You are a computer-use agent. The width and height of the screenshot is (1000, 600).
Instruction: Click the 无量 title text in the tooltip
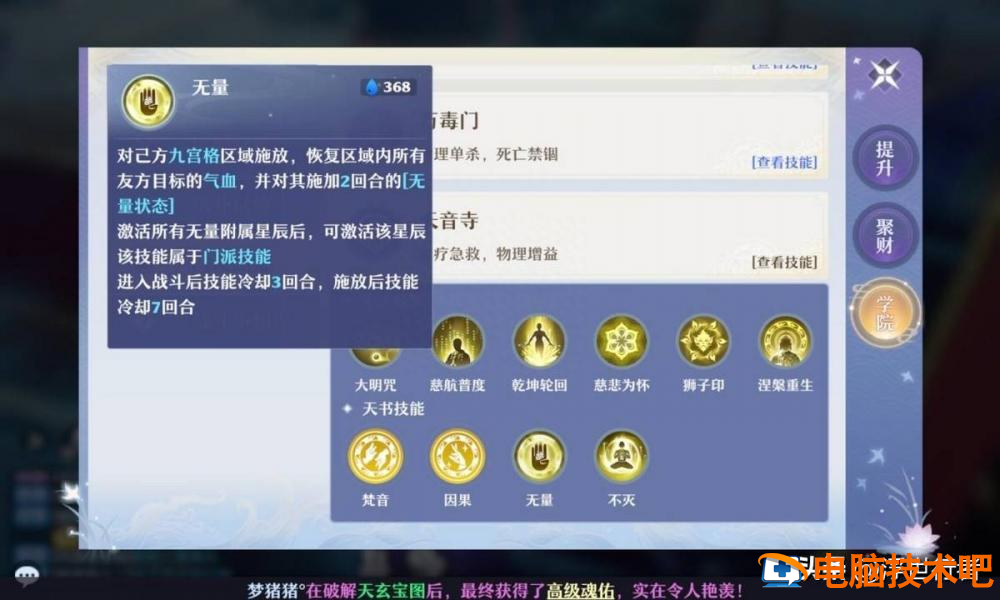coord(210,87)
